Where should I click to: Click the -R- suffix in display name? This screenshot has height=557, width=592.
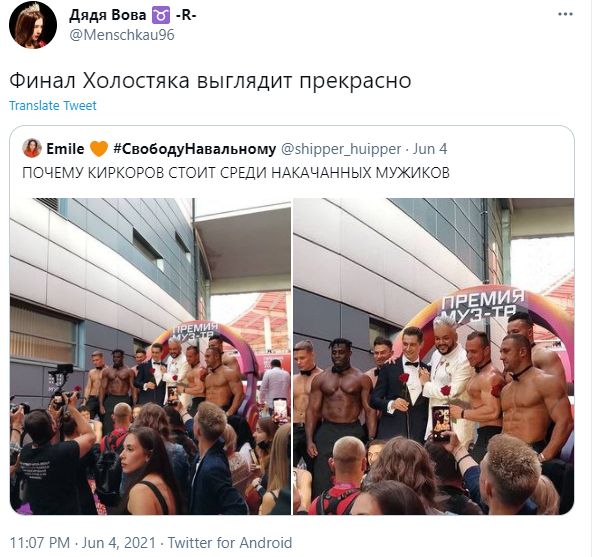[186, 15]
